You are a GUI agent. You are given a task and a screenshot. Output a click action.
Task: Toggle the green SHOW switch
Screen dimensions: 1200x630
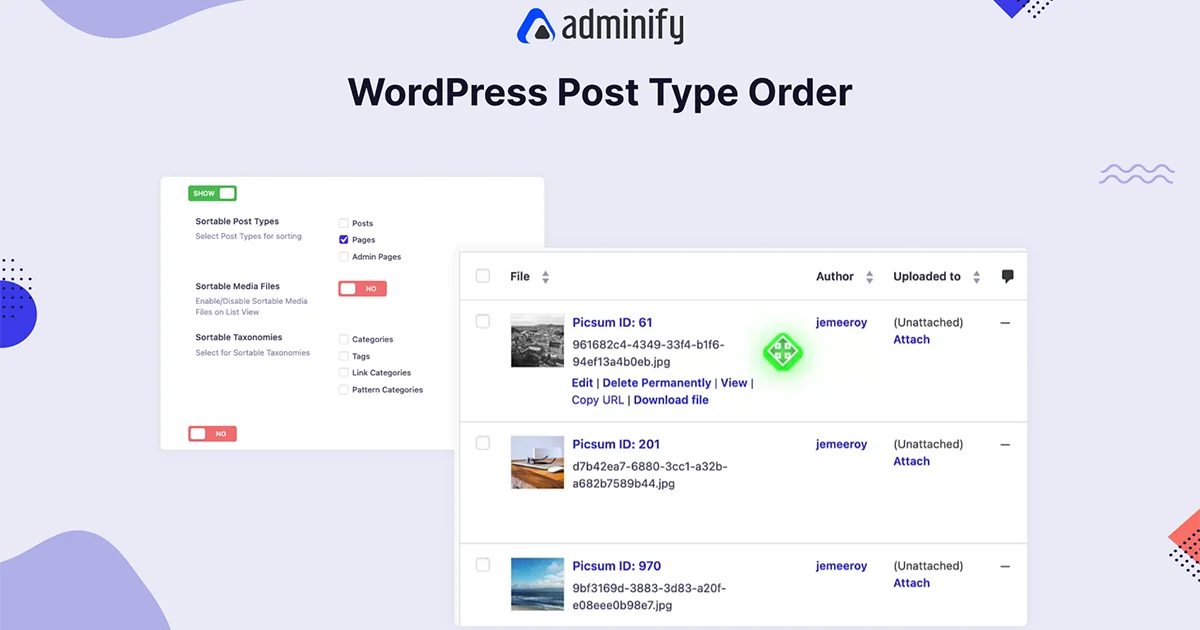click(x=212, y=192)
